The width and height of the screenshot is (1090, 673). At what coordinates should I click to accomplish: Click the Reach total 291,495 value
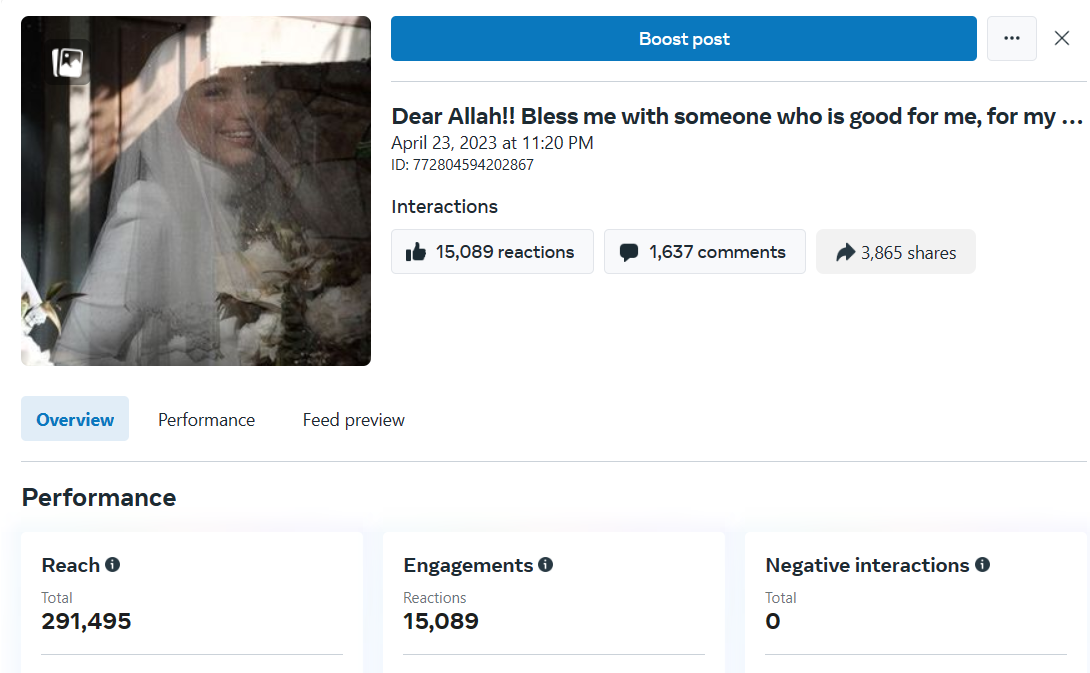86,621
